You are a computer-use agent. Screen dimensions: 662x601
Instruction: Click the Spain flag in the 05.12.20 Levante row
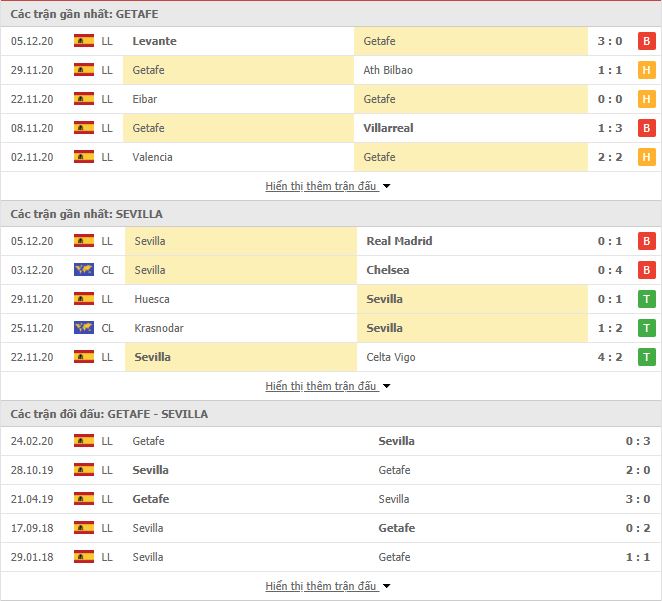84,41
